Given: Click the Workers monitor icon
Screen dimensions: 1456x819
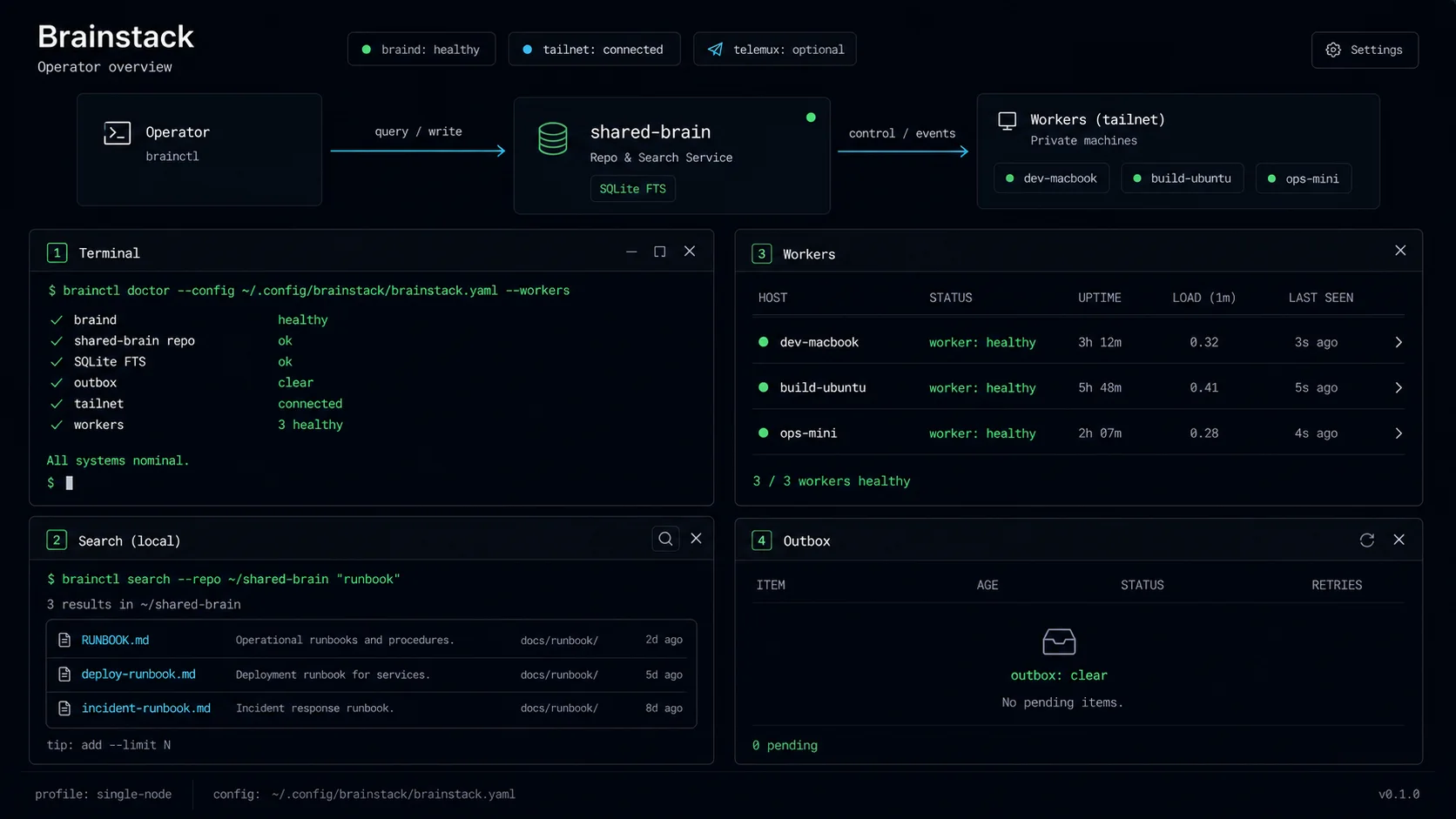Looking at the screenshot, I should click(1008, 121).
